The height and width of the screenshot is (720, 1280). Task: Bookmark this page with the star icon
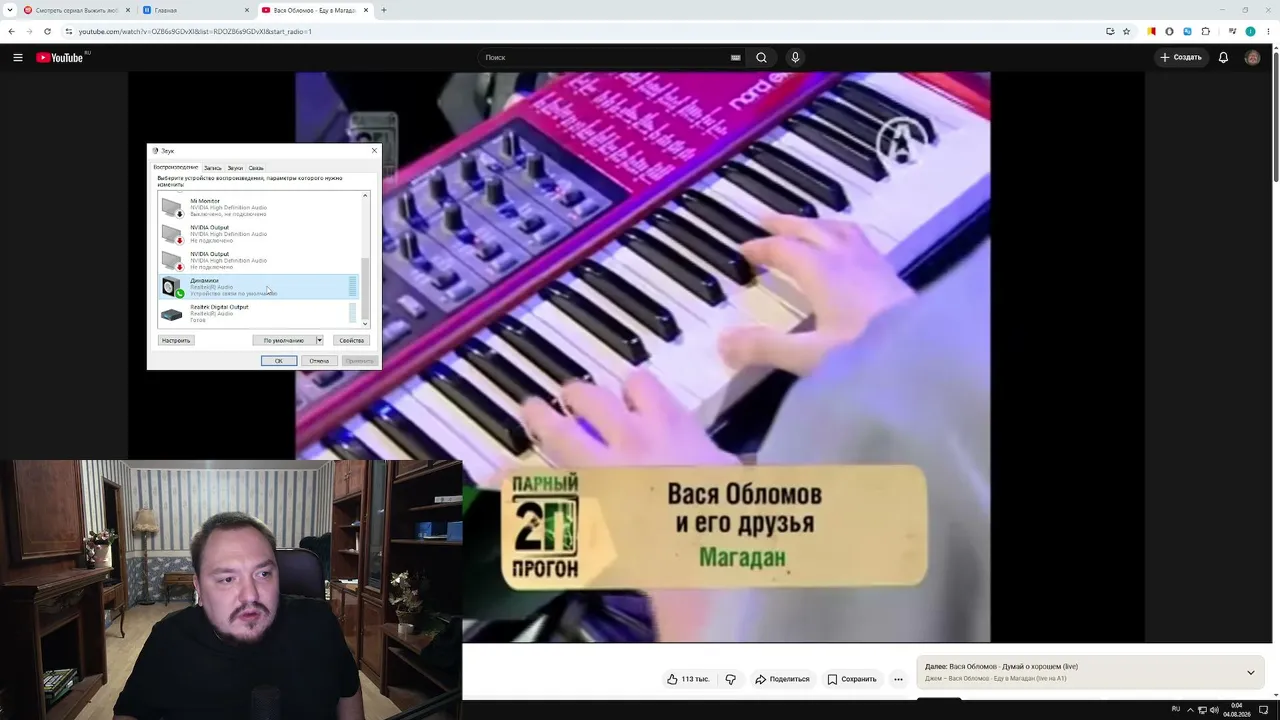pos(1126,31)
